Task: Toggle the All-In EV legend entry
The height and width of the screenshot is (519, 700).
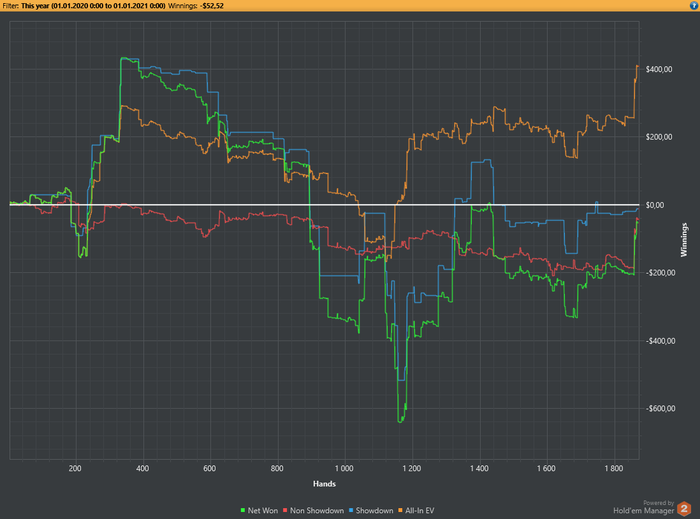Action: pos(416,510)
